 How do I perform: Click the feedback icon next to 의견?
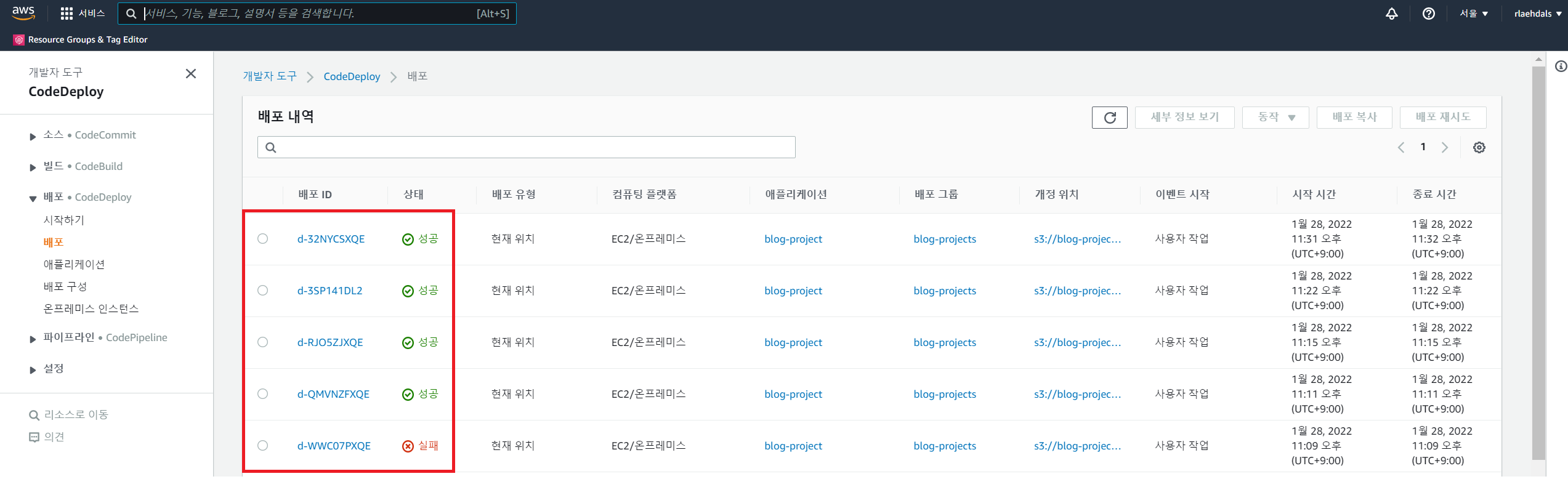pyautogui.click(x=34, y=437)
